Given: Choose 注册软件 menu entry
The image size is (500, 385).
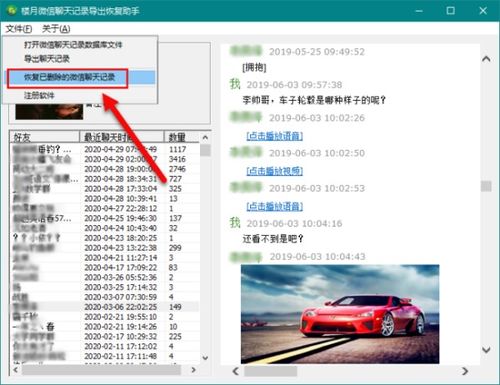Looking at the screenshot, I should point(39,95).
